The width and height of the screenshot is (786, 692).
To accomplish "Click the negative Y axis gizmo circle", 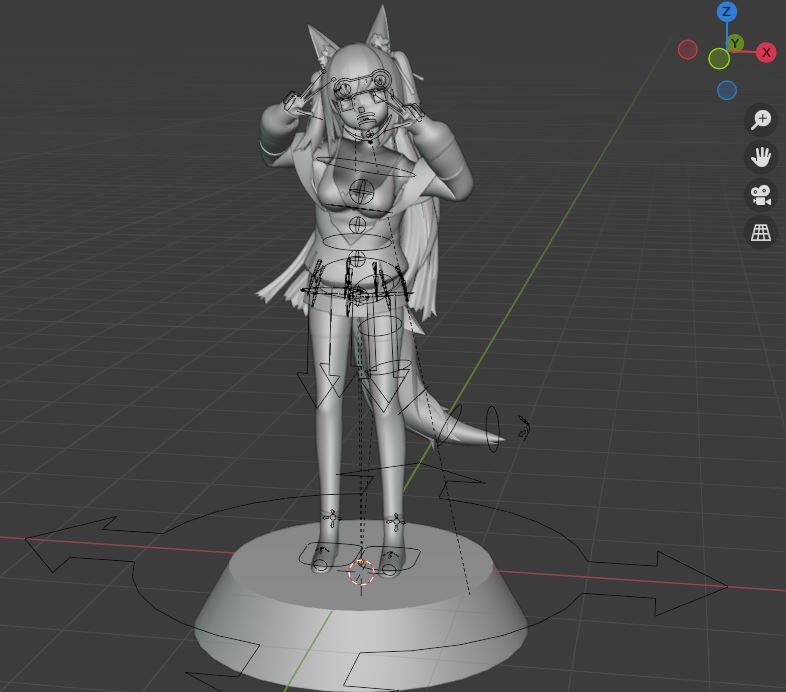I will [719, 59].
